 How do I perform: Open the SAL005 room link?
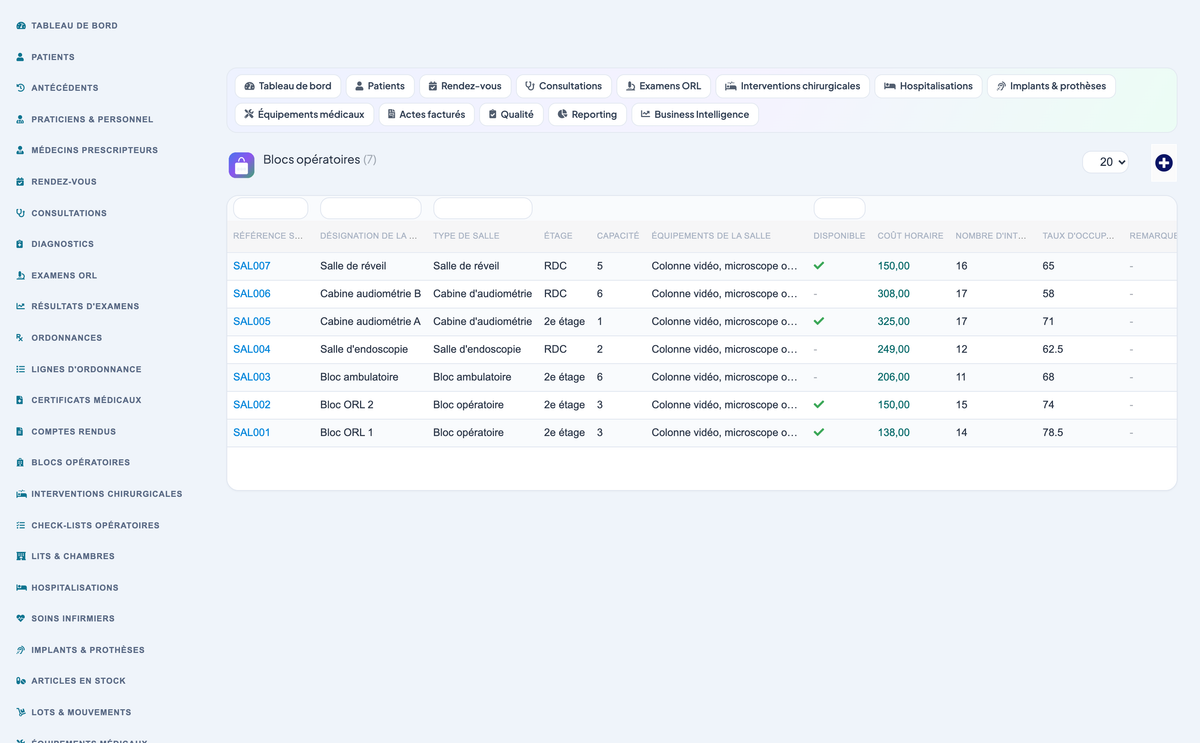[252, 322]
